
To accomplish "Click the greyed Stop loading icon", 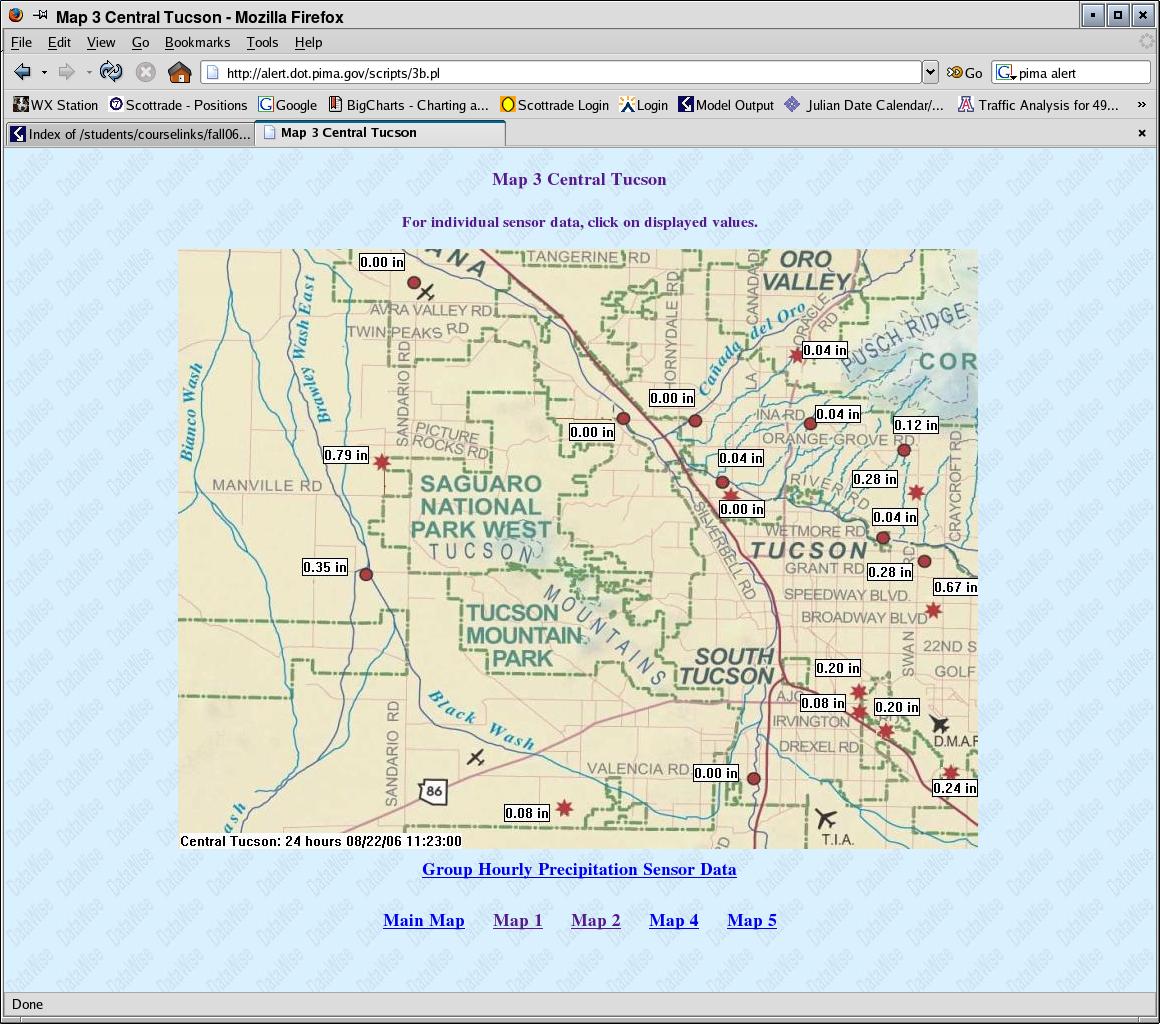I will (x=146, y=72).
